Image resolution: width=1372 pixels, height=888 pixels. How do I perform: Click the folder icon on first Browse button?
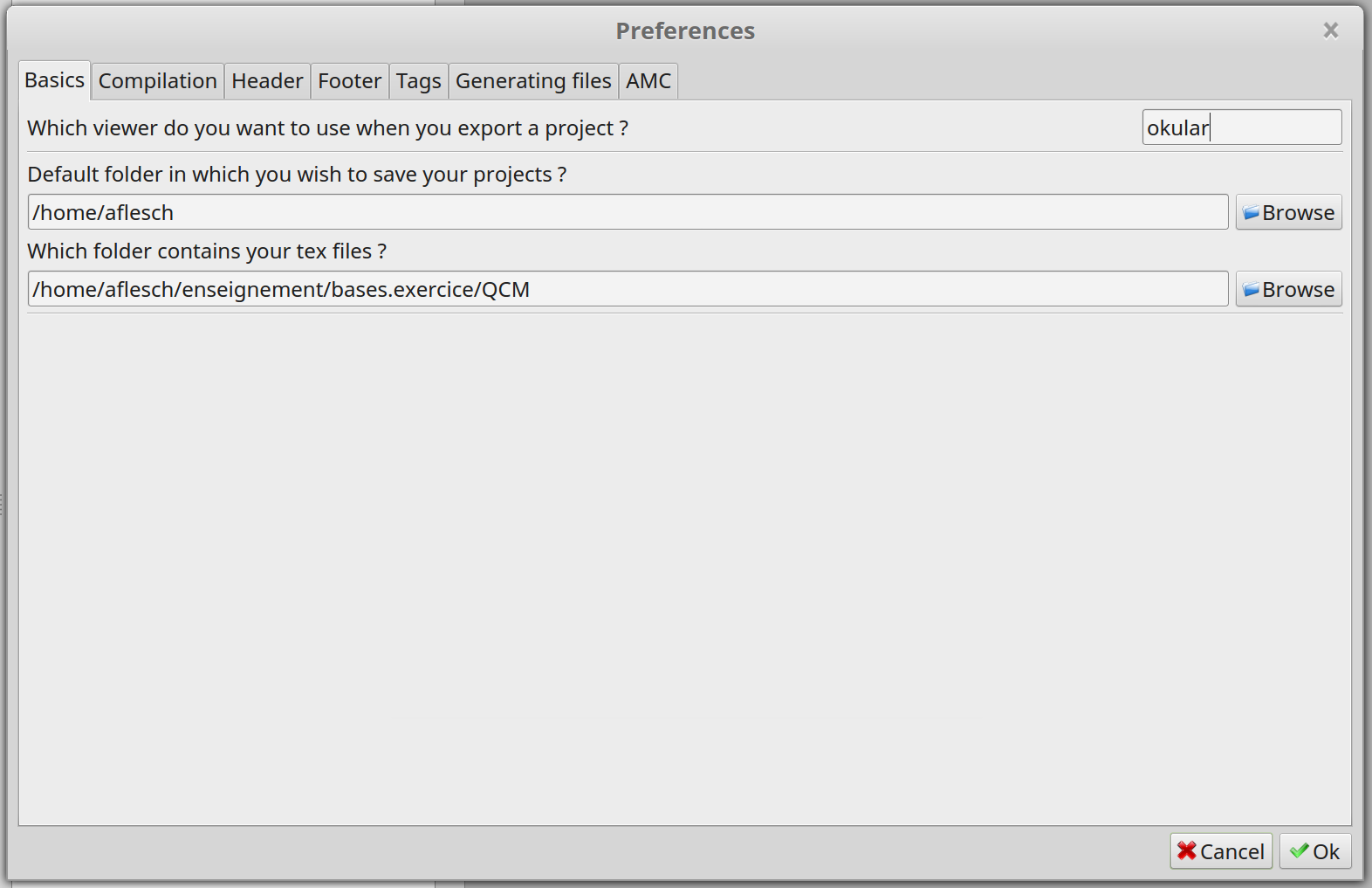click(1251, 213)
